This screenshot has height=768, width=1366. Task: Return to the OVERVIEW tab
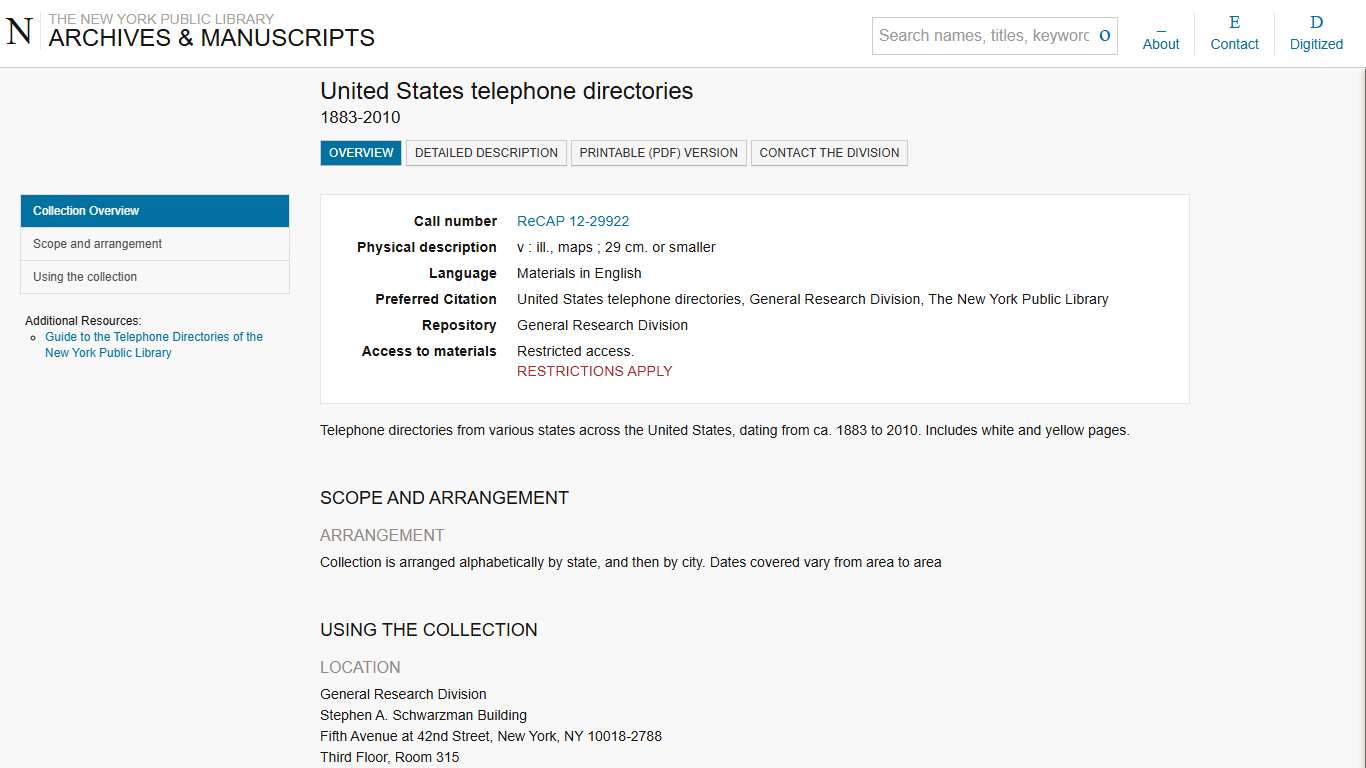click(x=360, y=152)
